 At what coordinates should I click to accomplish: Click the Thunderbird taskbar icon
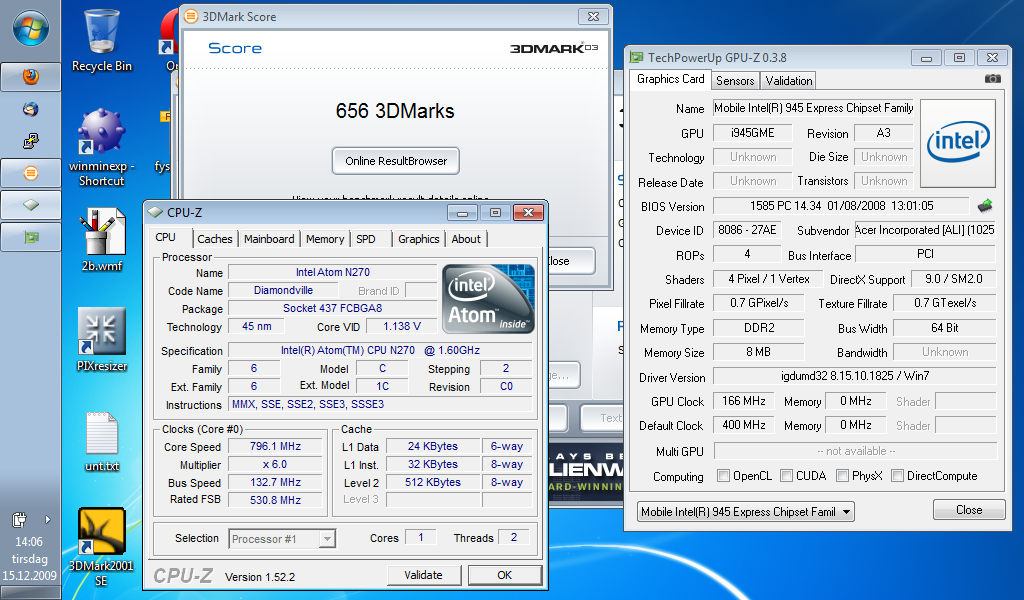coord(30,109)
